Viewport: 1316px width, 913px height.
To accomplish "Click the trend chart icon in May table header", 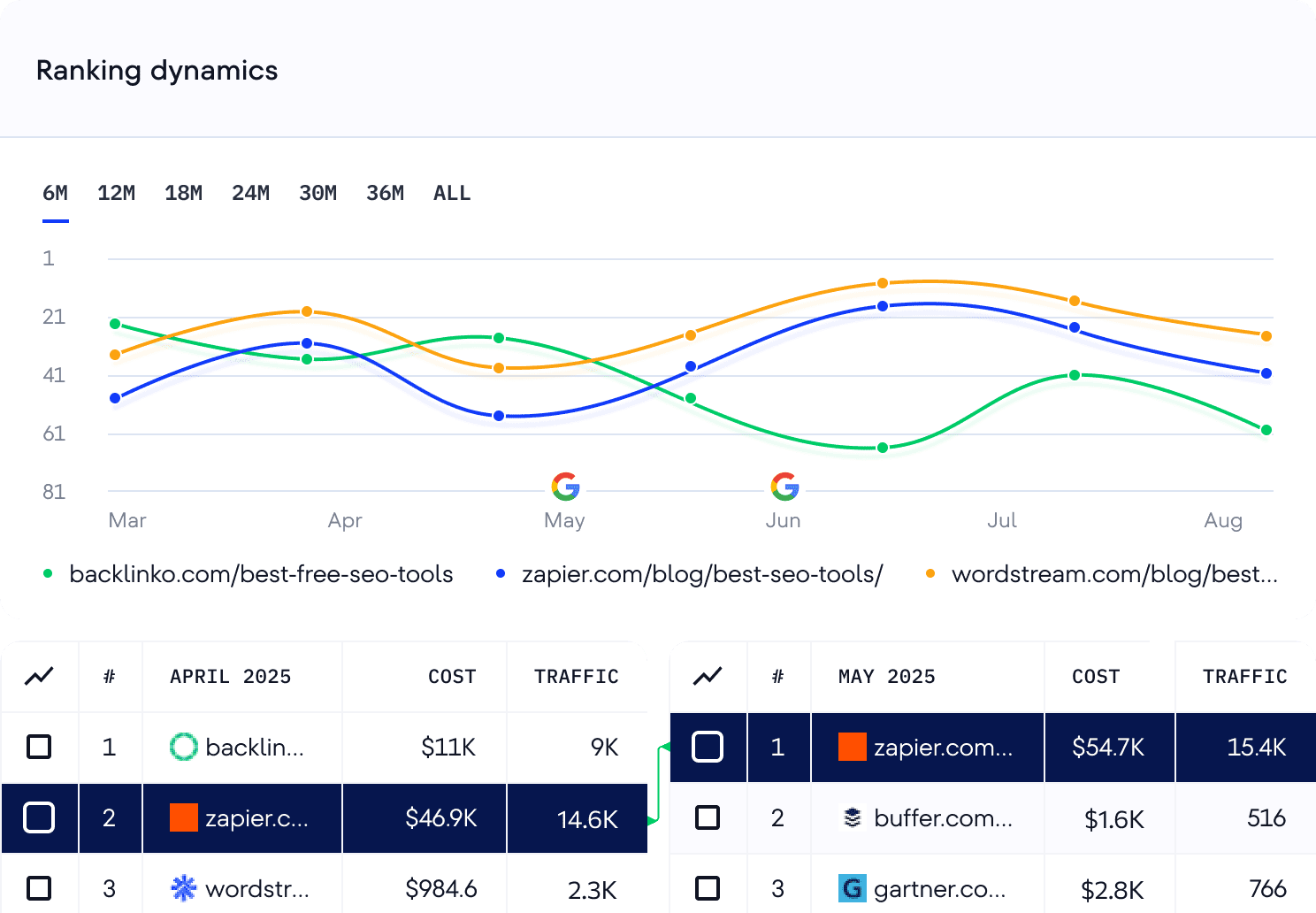I will point(708,677).
